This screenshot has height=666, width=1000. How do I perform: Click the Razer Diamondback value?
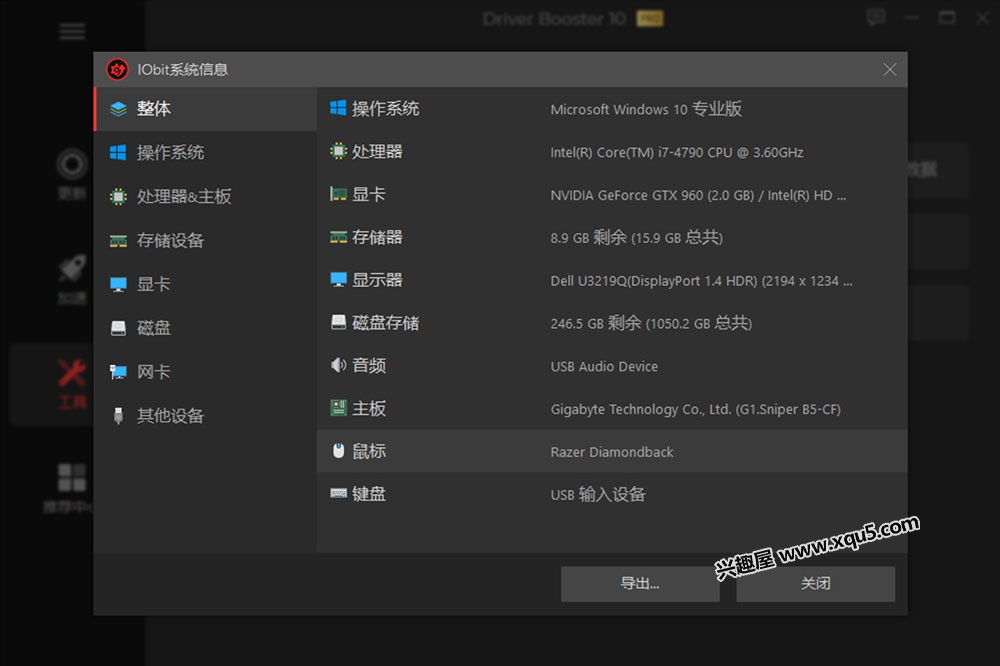tap(612, 452)
